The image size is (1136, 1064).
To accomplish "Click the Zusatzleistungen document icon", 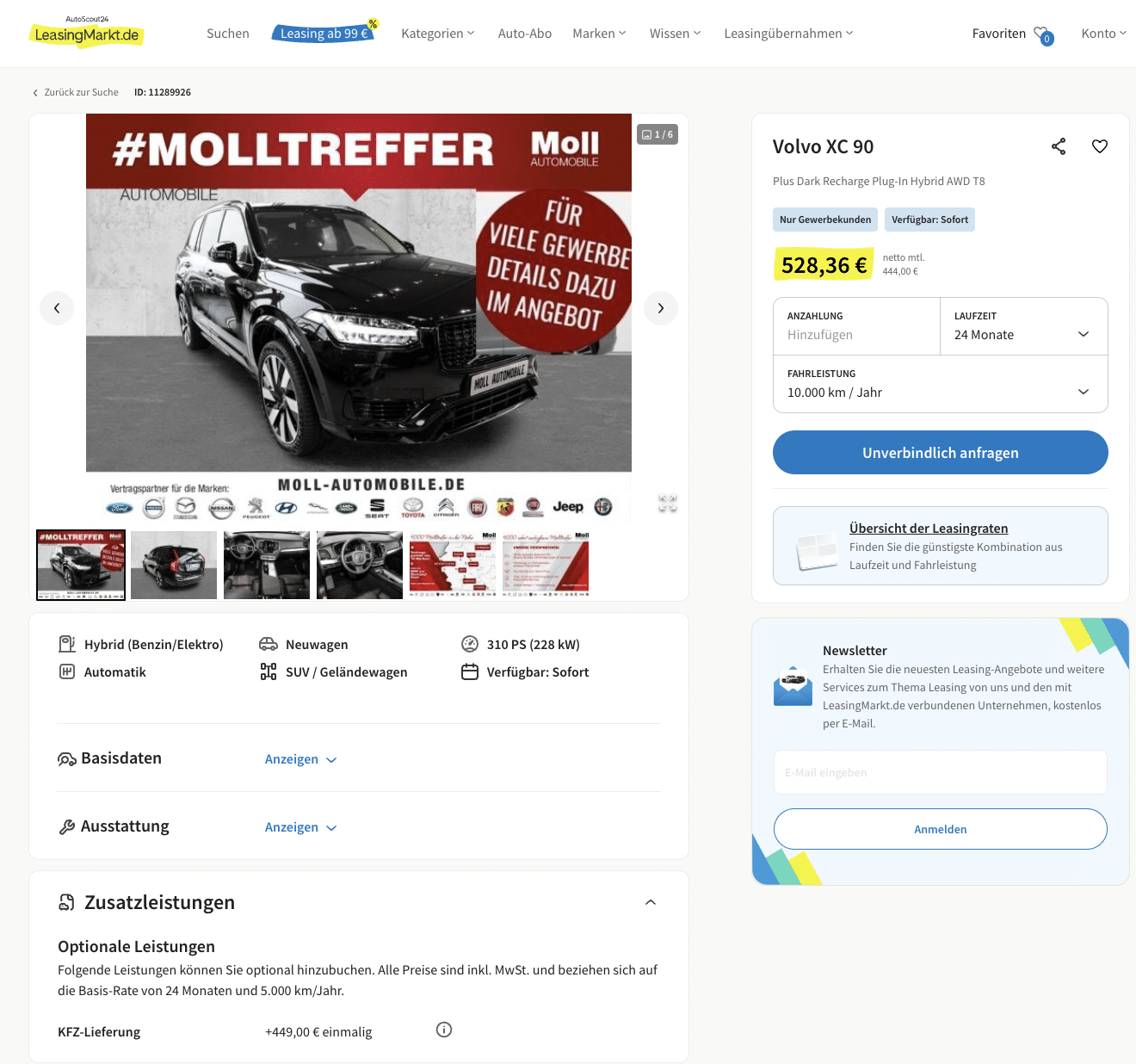I will (66, 902).
